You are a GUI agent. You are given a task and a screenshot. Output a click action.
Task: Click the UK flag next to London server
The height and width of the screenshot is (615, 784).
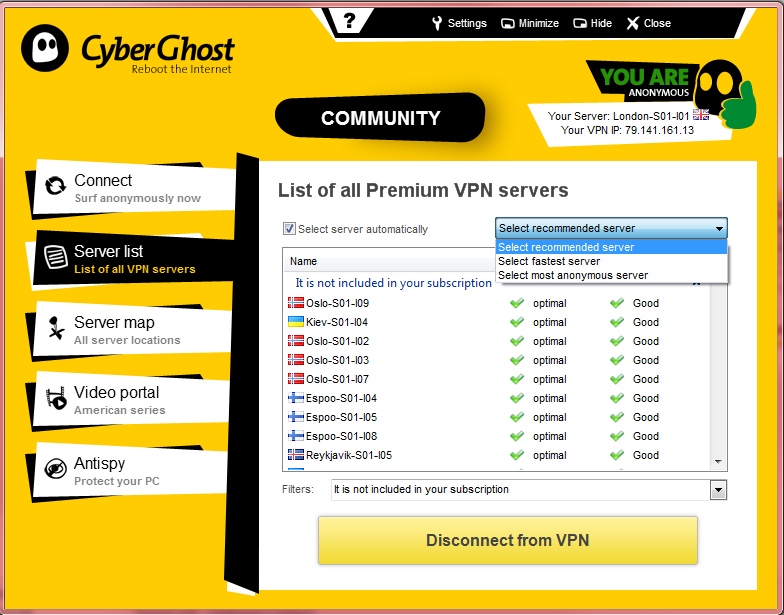click(700, 115)
